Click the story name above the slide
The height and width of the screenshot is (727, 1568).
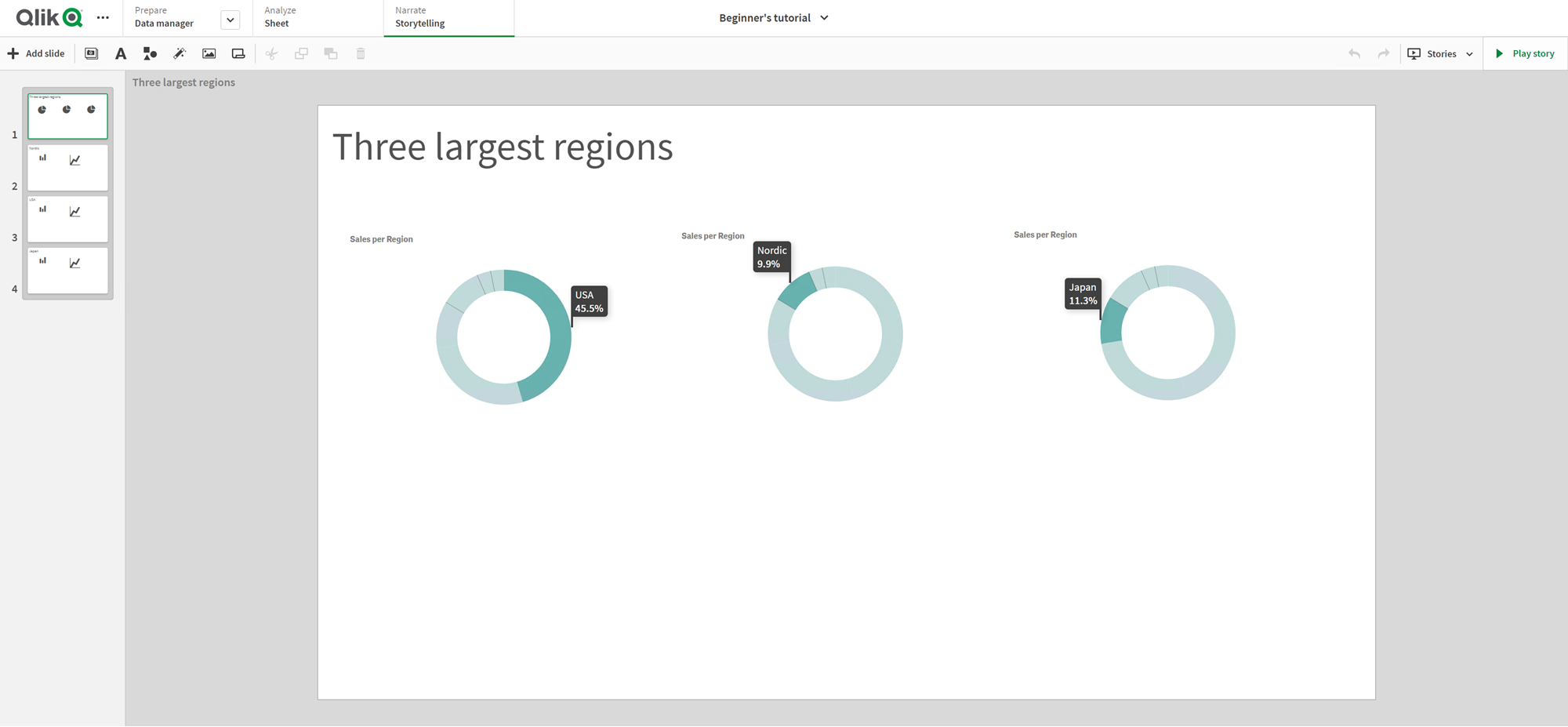click(x=183, y=82)
